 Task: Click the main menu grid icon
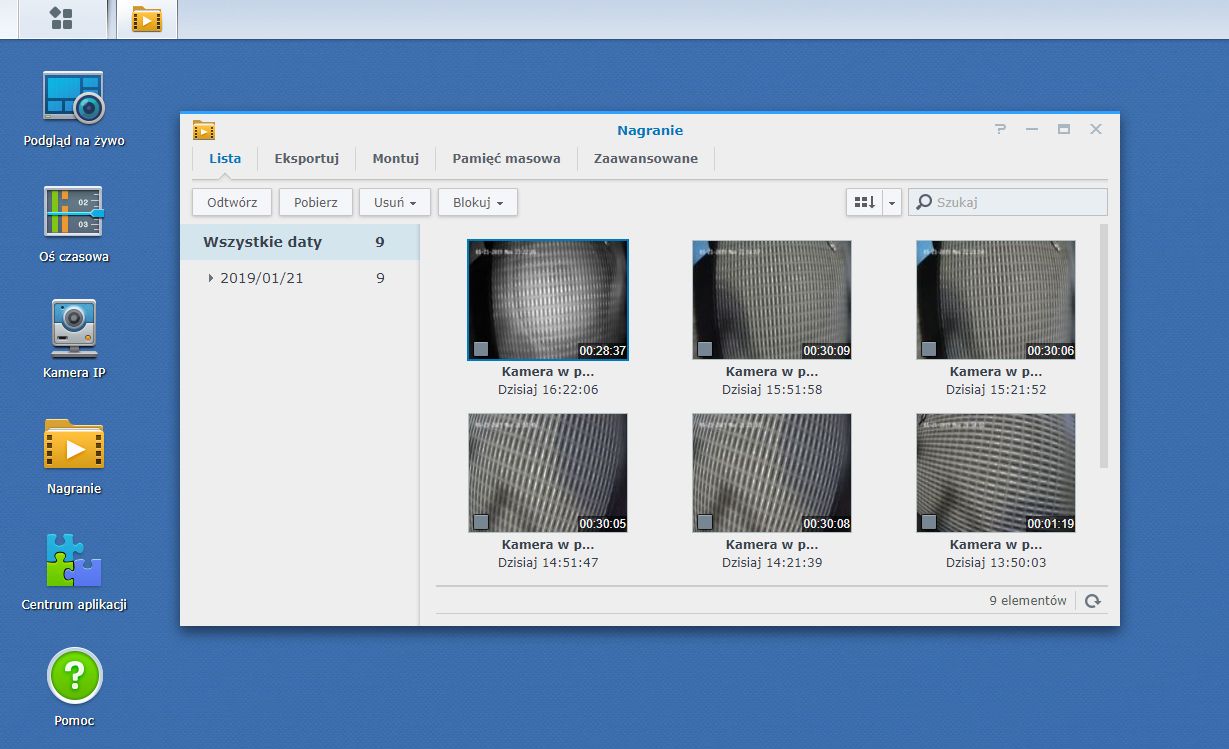click(x=61, y=18)
